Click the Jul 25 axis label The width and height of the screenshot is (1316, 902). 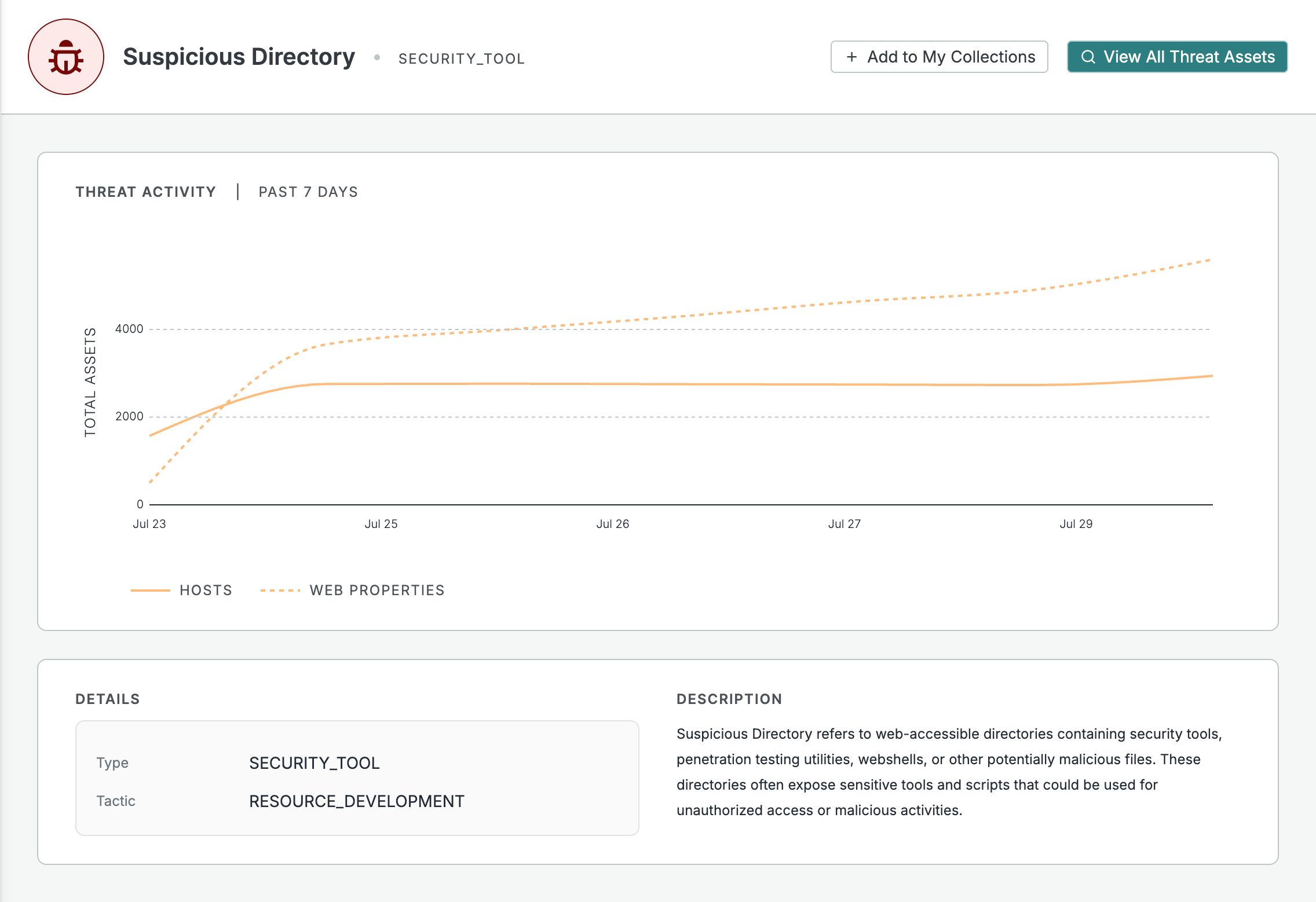coord(381,523)
